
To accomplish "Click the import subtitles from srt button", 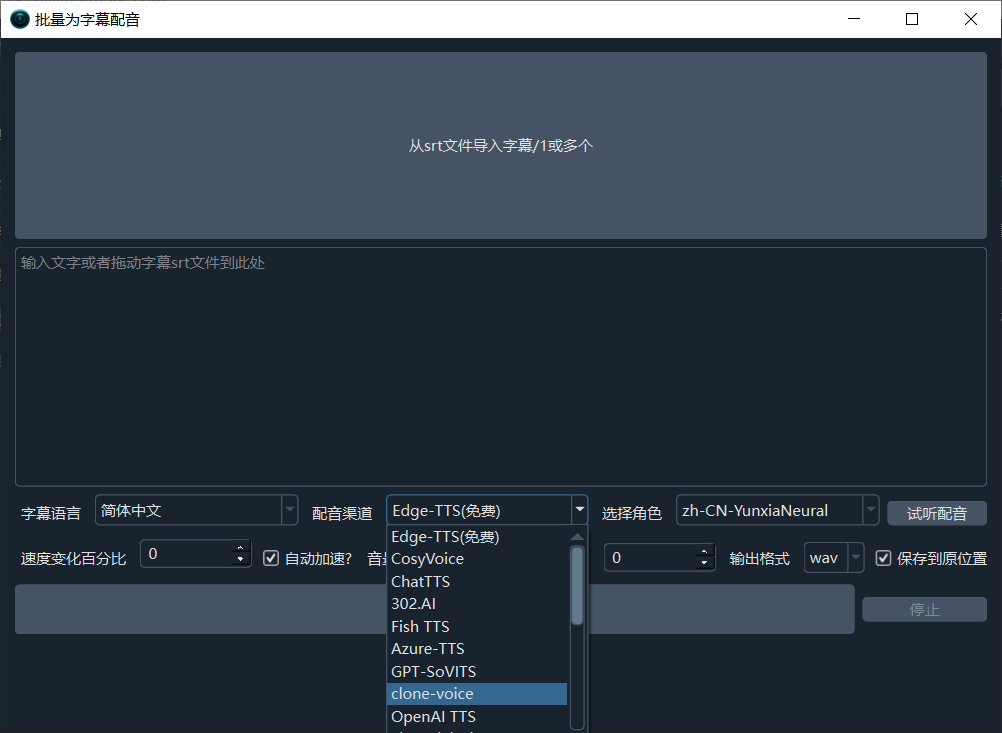I will click(501, 145).
